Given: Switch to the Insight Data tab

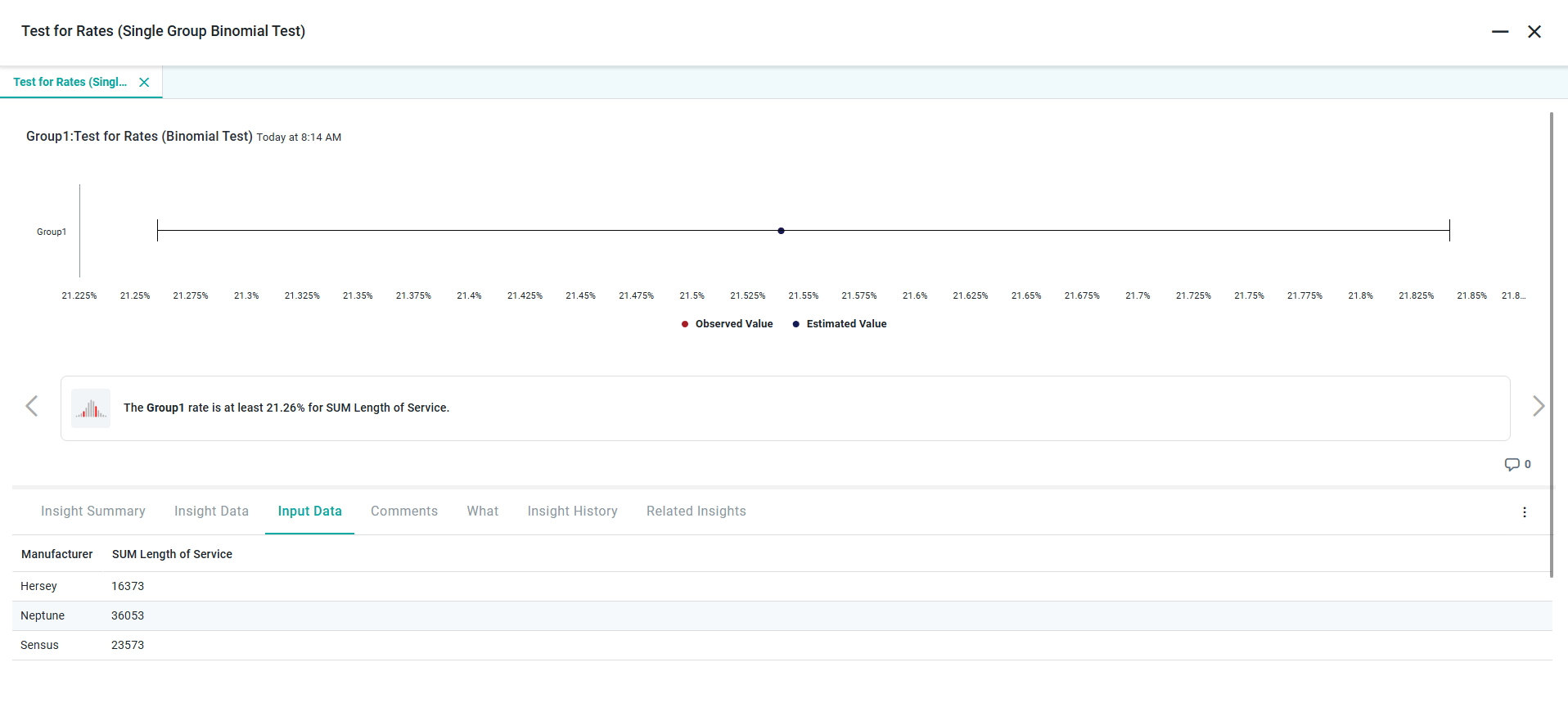Looking at the screenshot, I should coord(211,511).
